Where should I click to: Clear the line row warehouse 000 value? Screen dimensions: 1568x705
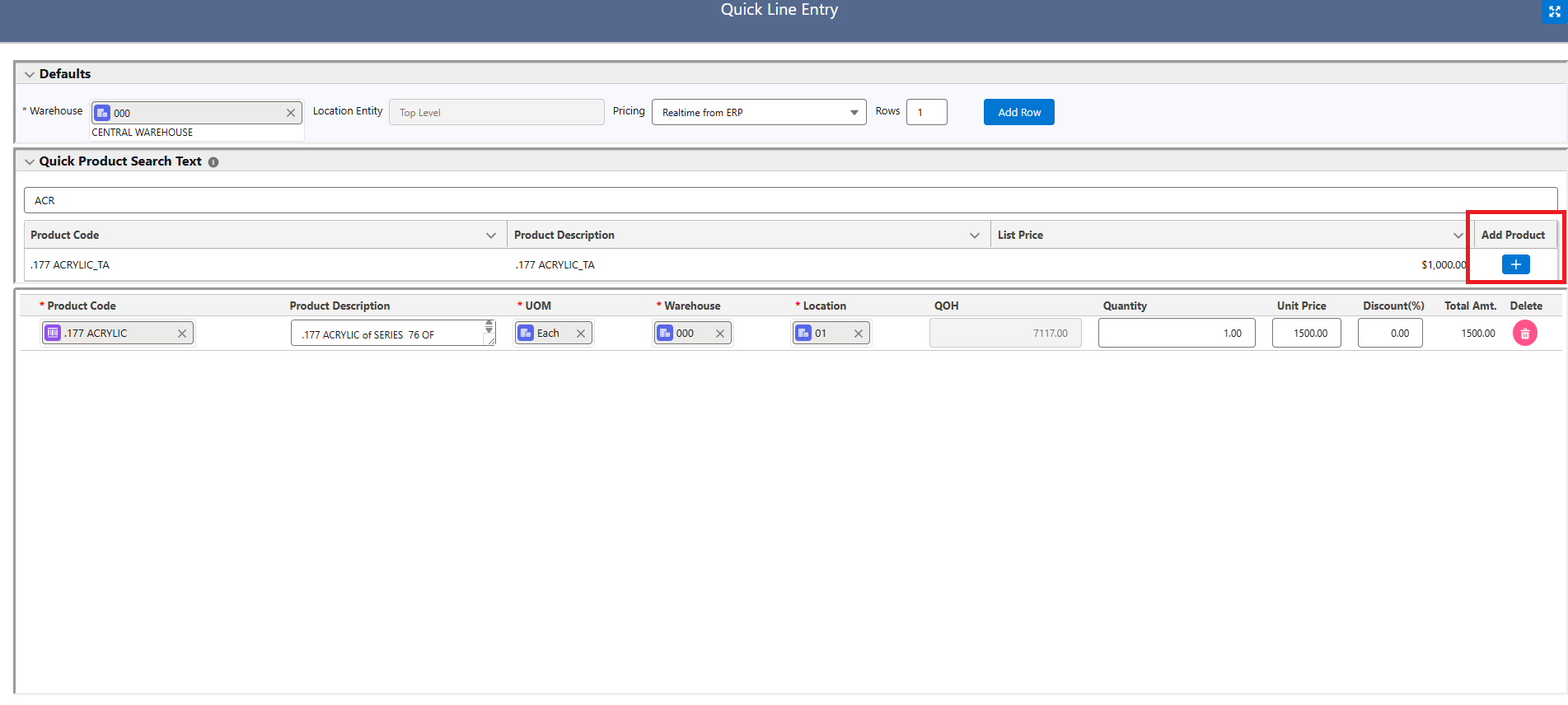(720, 334)
